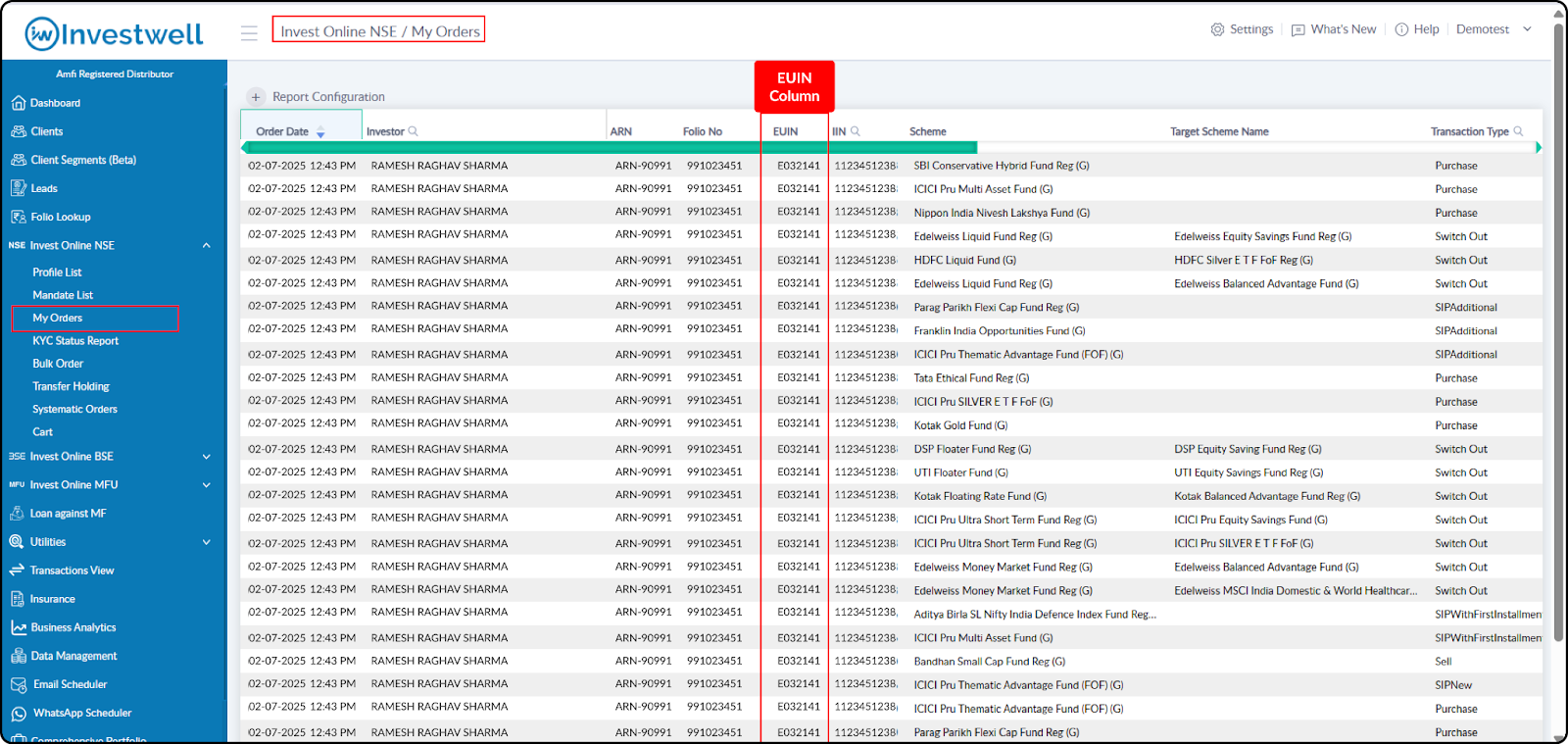The image size is (1568, 744).
Task: Expand Report Configuration panel
Action: point(328,97)
